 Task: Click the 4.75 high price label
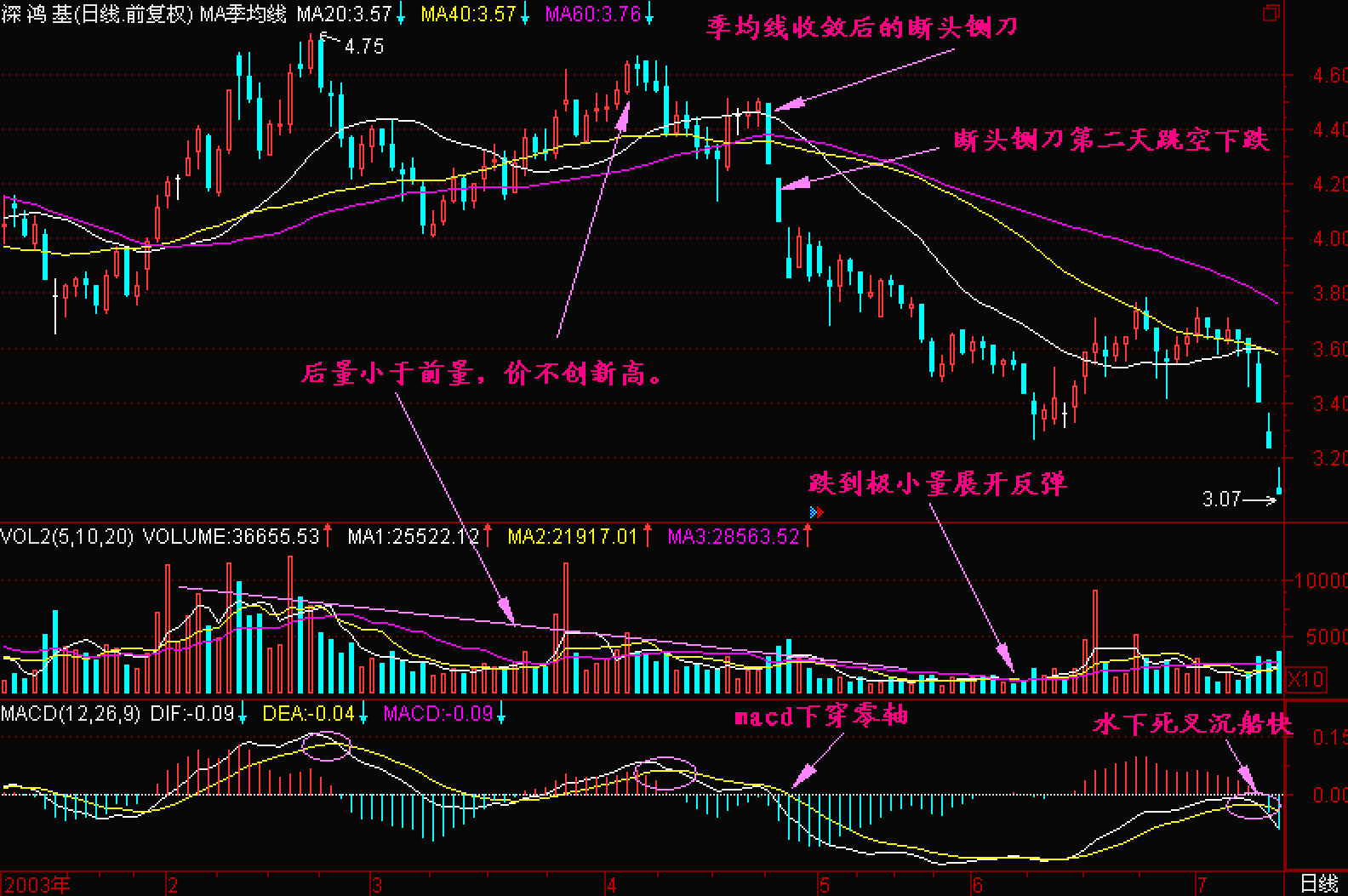click(364, 47)
